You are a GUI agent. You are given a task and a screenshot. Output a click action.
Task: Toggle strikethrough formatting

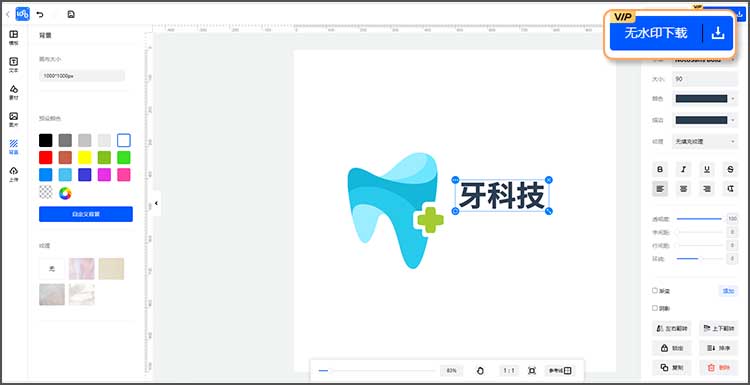point(730,169)
